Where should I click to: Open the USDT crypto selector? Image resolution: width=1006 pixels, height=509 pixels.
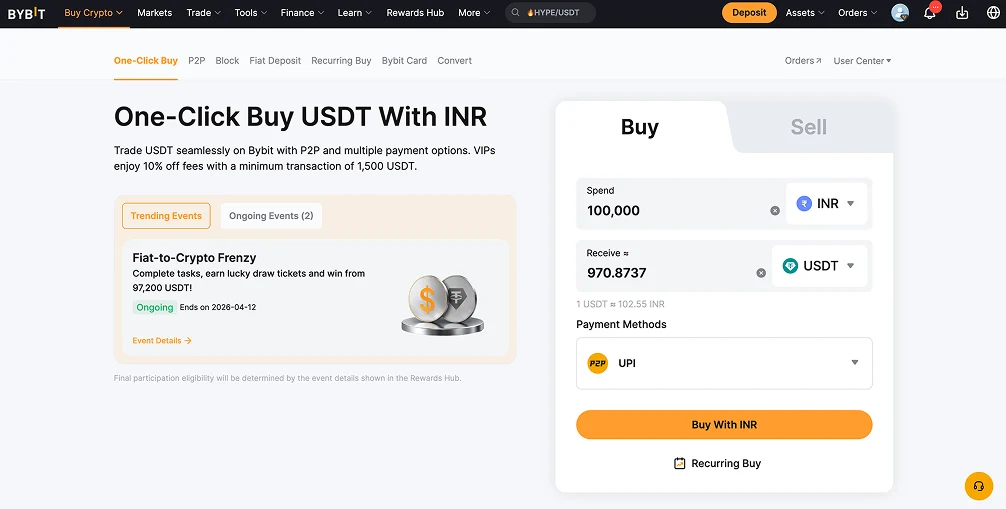[819, 266]
